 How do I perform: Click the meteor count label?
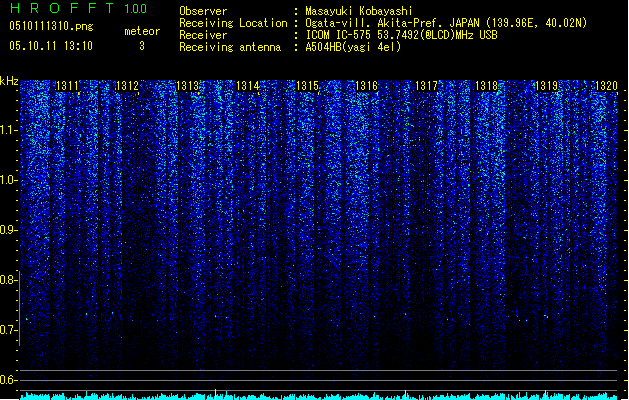[x=142, y=31]
